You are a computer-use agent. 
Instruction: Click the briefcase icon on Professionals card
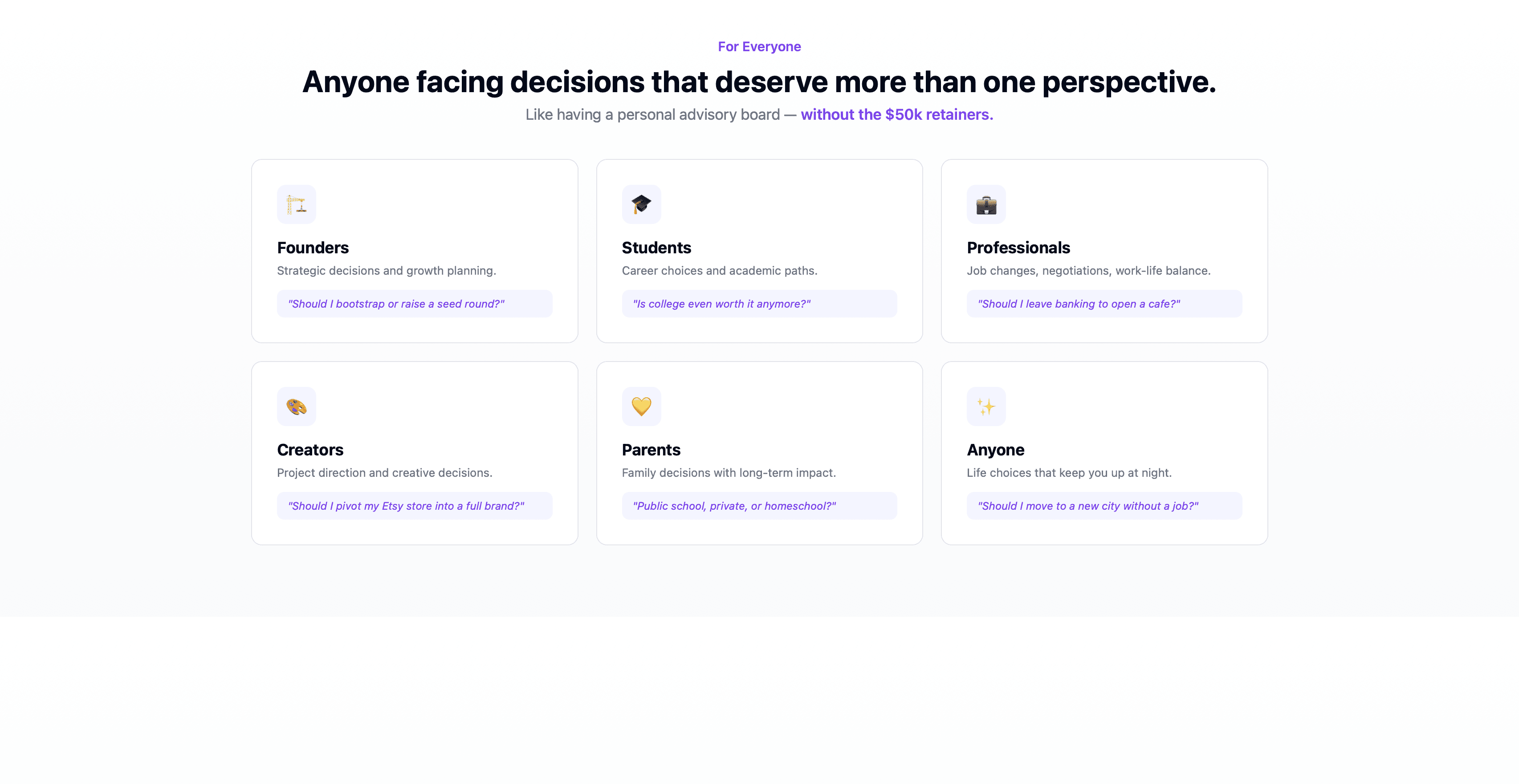click(x=986, y=204)
